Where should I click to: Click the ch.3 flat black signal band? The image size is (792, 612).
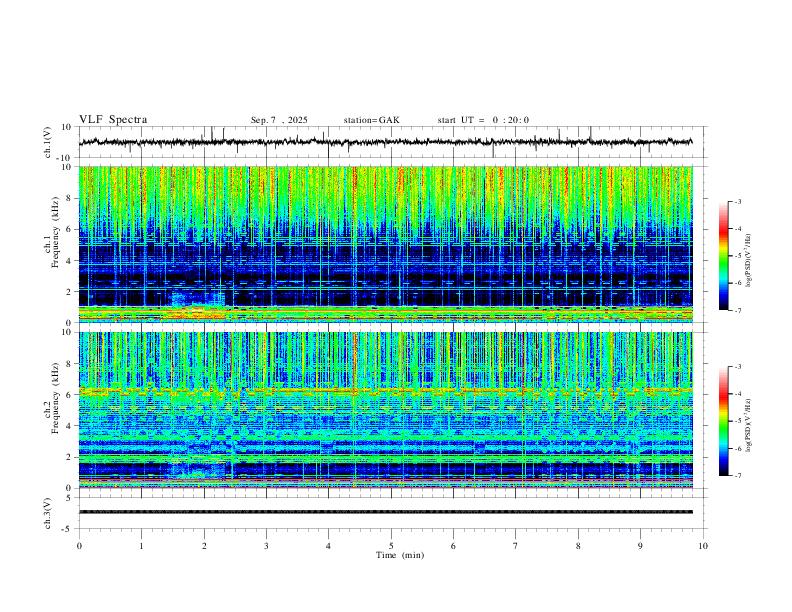[385, 512]
